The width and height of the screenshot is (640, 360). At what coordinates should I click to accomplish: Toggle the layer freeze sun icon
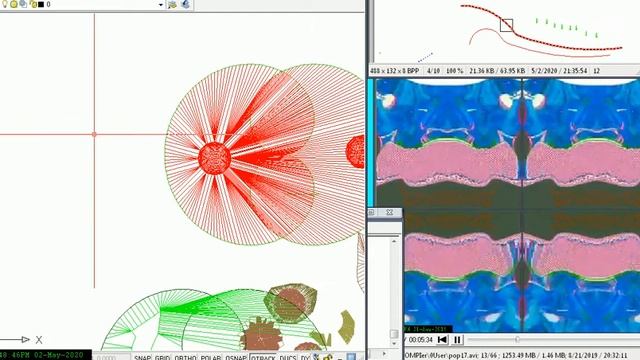(x=14, y=4)
